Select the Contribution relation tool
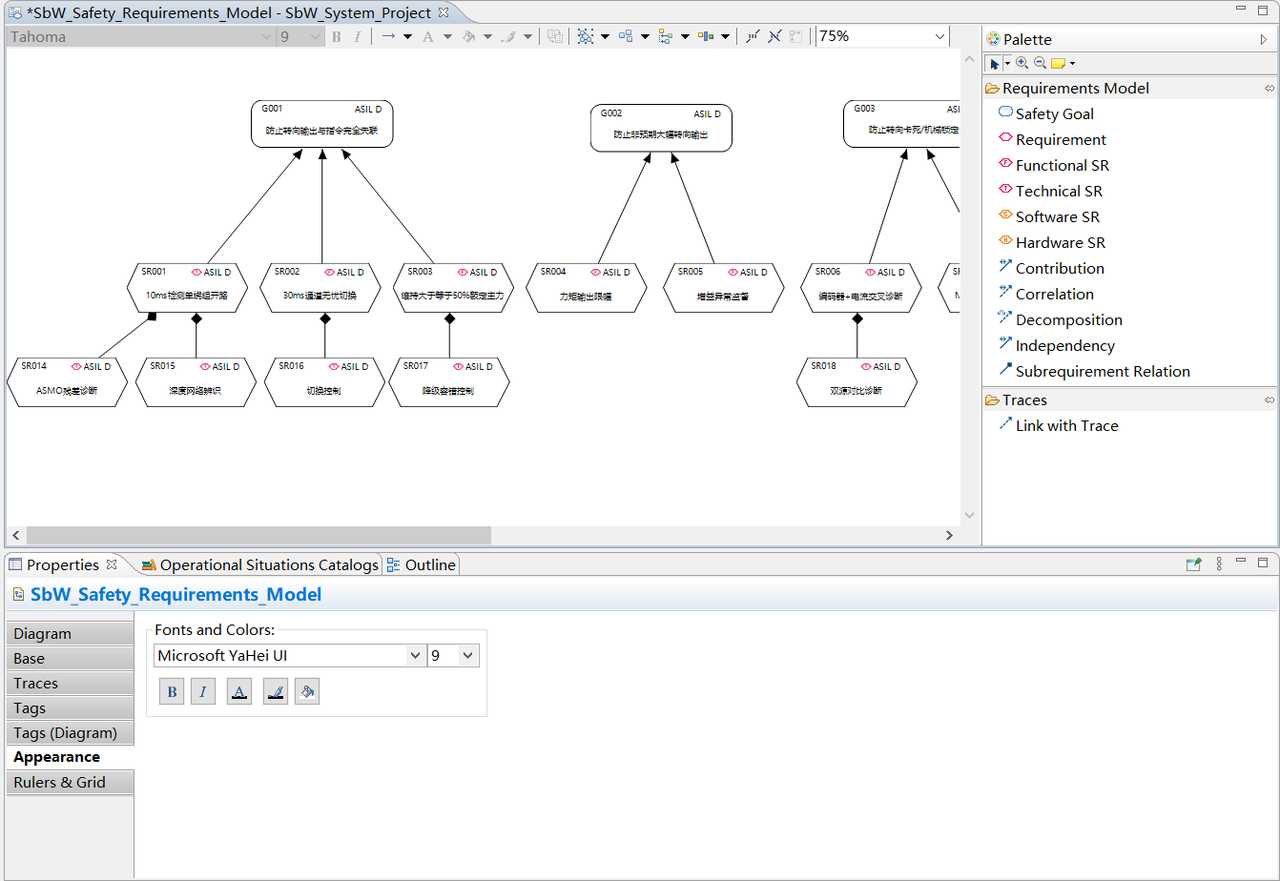The height and width of the screenshot is (881, 1280). (x=1051, y=268)
